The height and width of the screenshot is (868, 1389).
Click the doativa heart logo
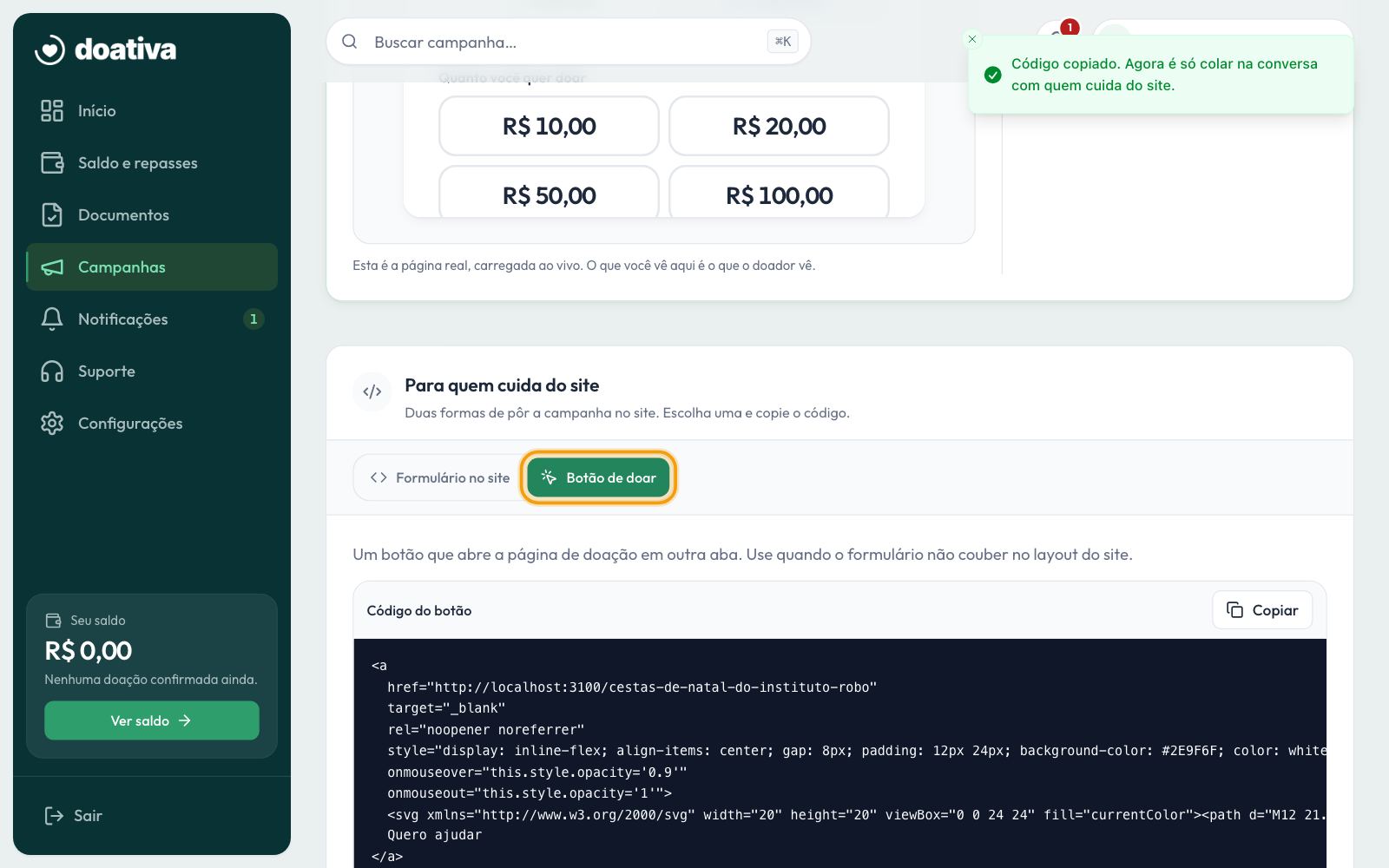tap(49, 49)
